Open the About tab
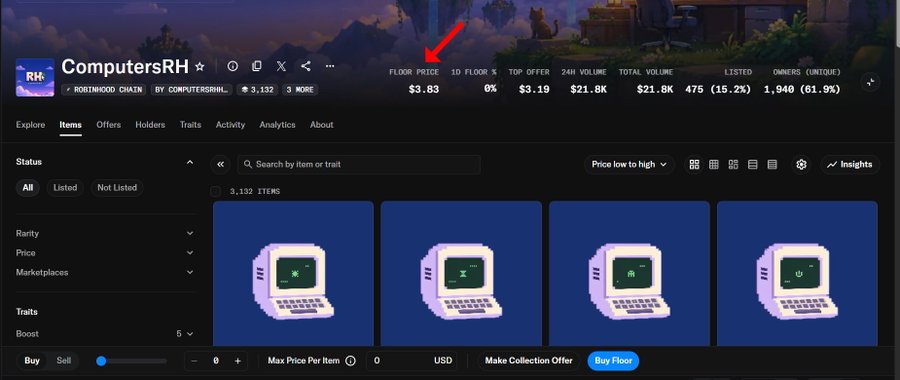900x380 pixels. (x=321, y=125)
